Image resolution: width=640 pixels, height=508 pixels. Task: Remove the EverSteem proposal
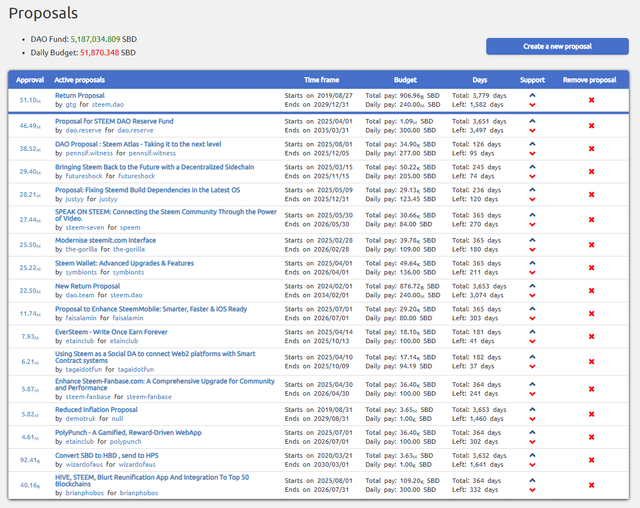[x=591, y=336]
